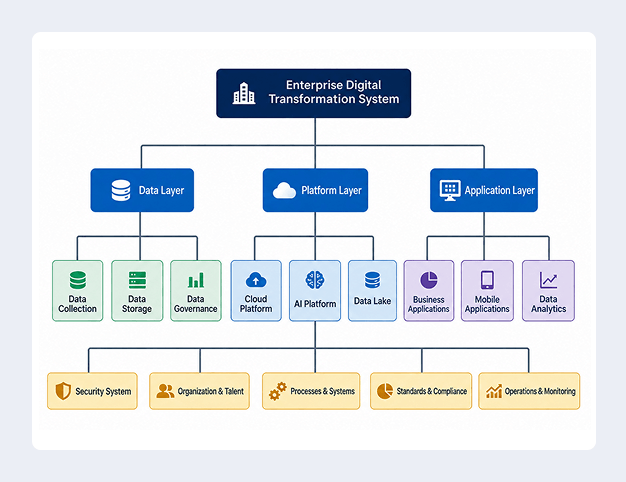This screenshot has width=626, height=482.
Task: Click the AI Platform brain icon
Action: coord(315,280)
